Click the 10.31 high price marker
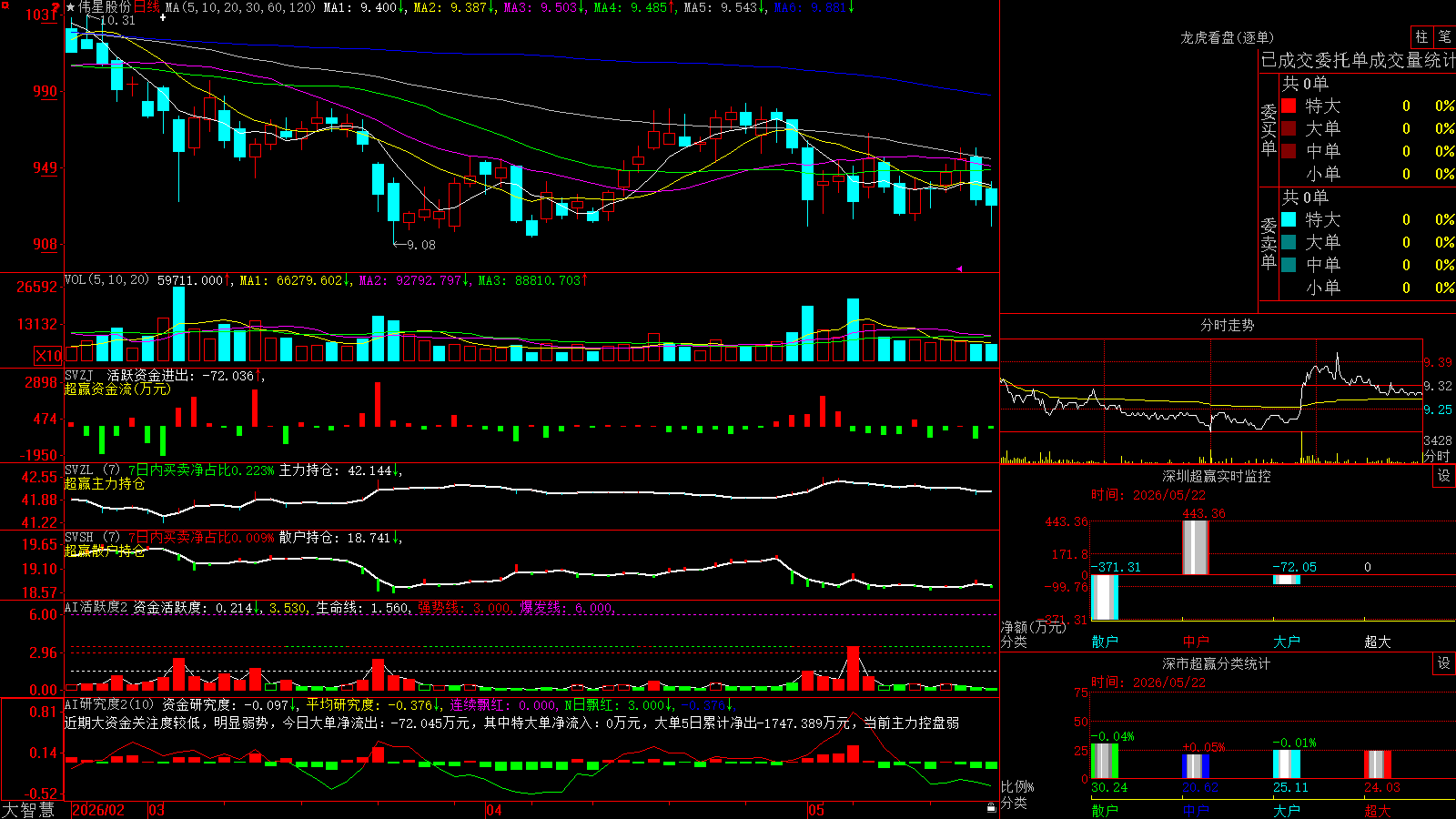1456x819 pixels. coord(116,20)
